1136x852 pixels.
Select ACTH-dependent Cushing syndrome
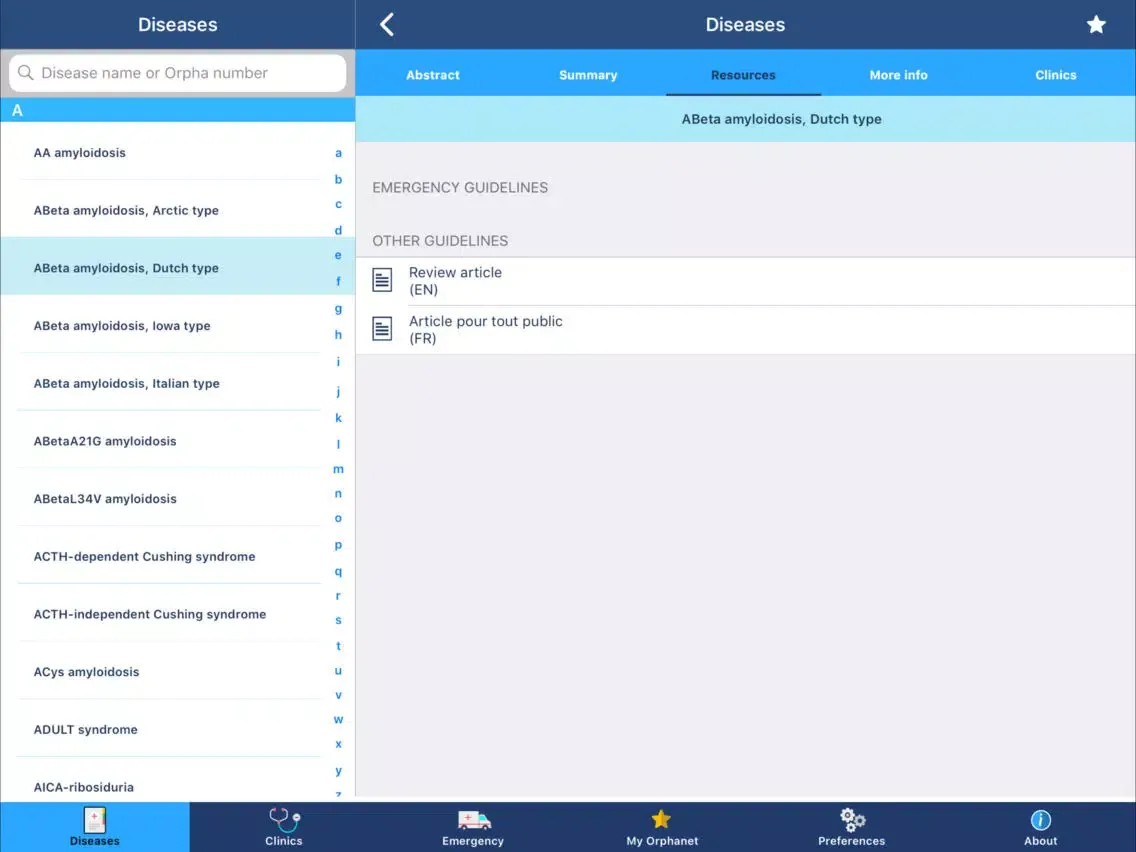click(144, 556)
